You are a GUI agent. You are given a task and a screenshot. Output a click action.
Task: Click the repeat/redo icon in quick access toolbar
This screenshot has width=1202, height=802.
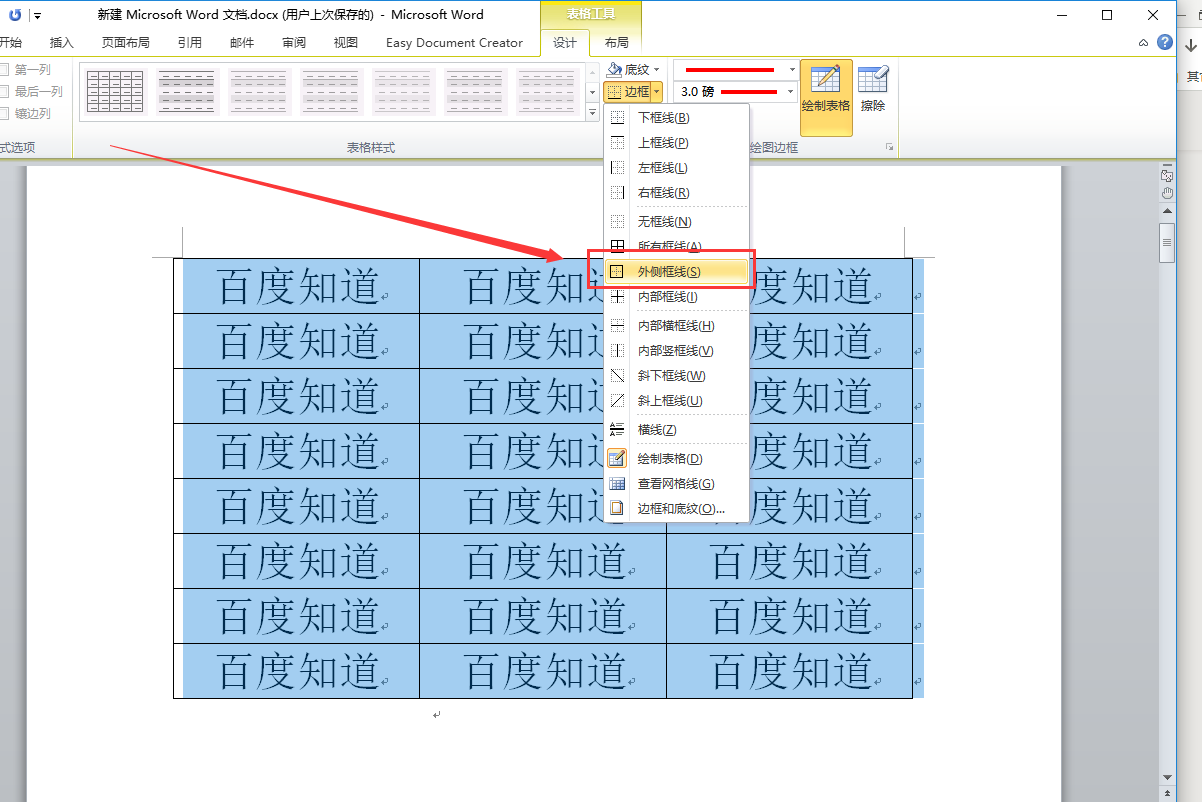pyautogui.click(x=15, y=15)
